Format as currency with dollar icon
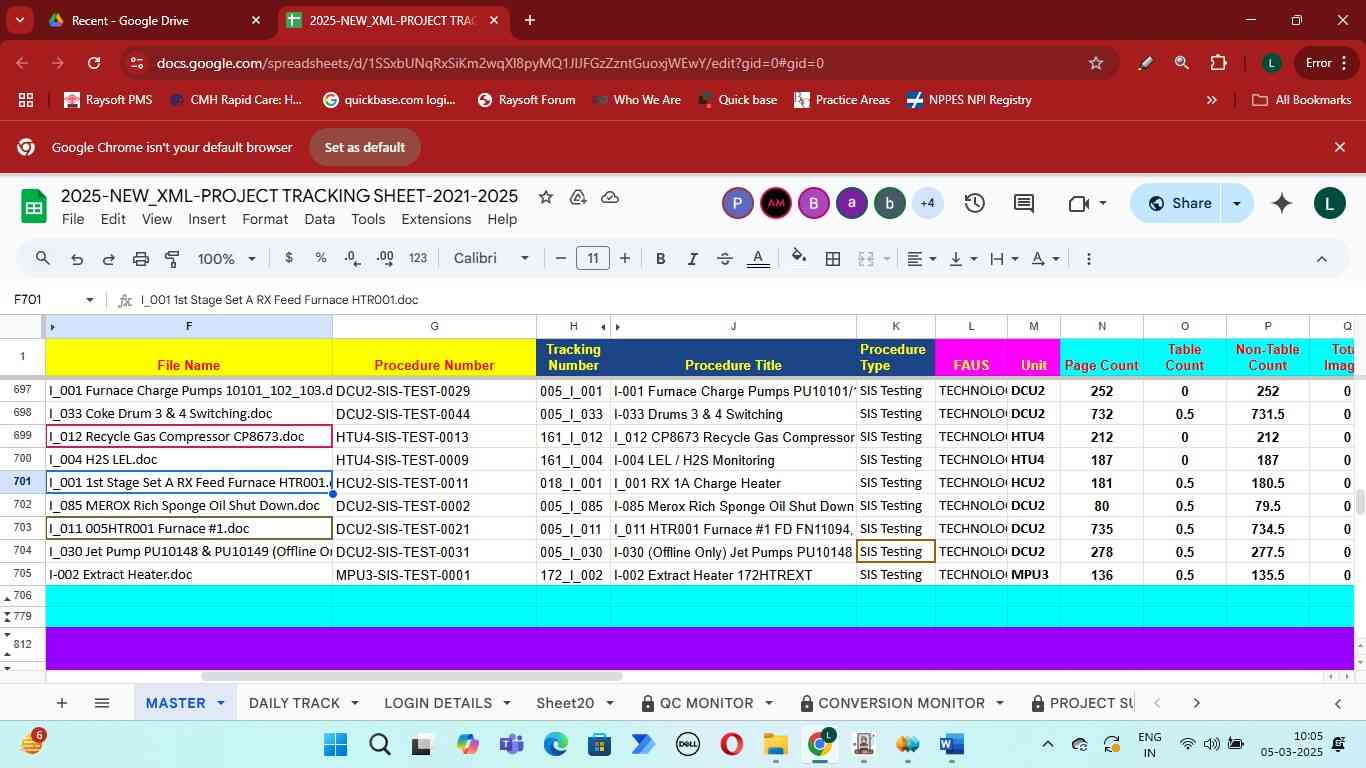 pos(289,258)
